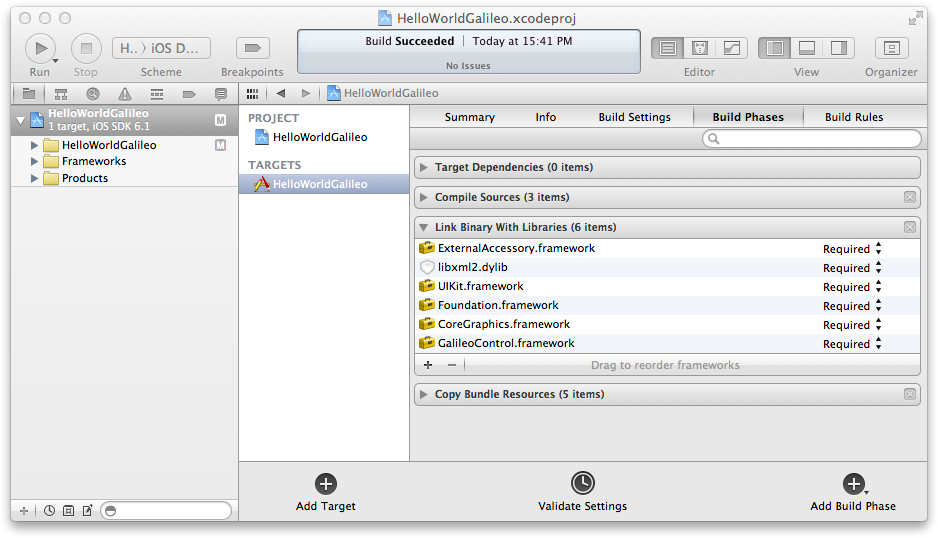Select the Assistant editor icon
Viewport: 938px width, 538px height.
point(699,48)
